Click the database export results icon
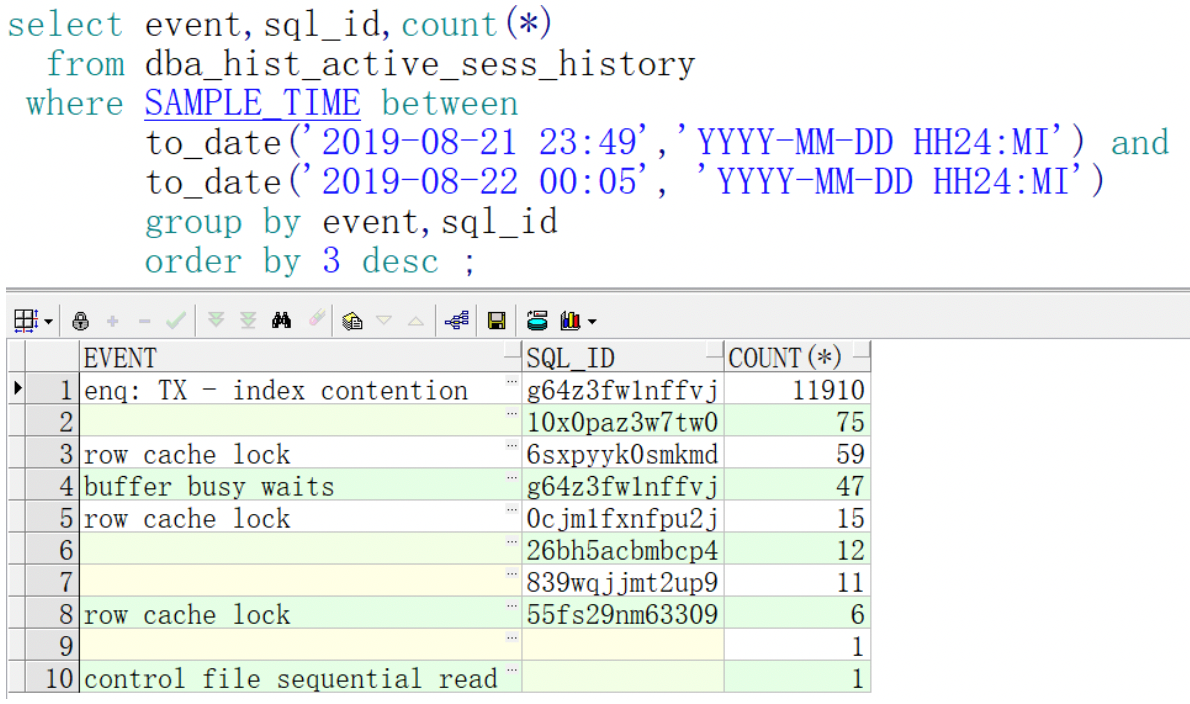Viewport: 1190px width, 704px height. click(538, 321)
